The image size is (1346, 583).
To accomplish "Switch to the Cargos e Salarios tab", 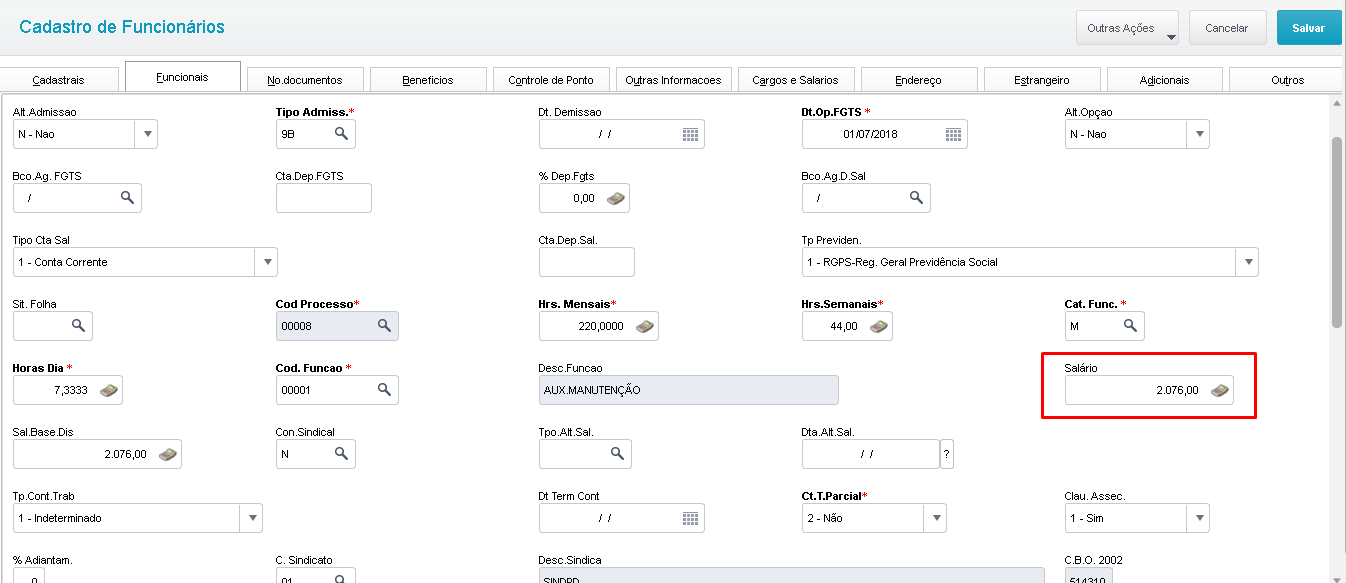I will pos(796,80).
